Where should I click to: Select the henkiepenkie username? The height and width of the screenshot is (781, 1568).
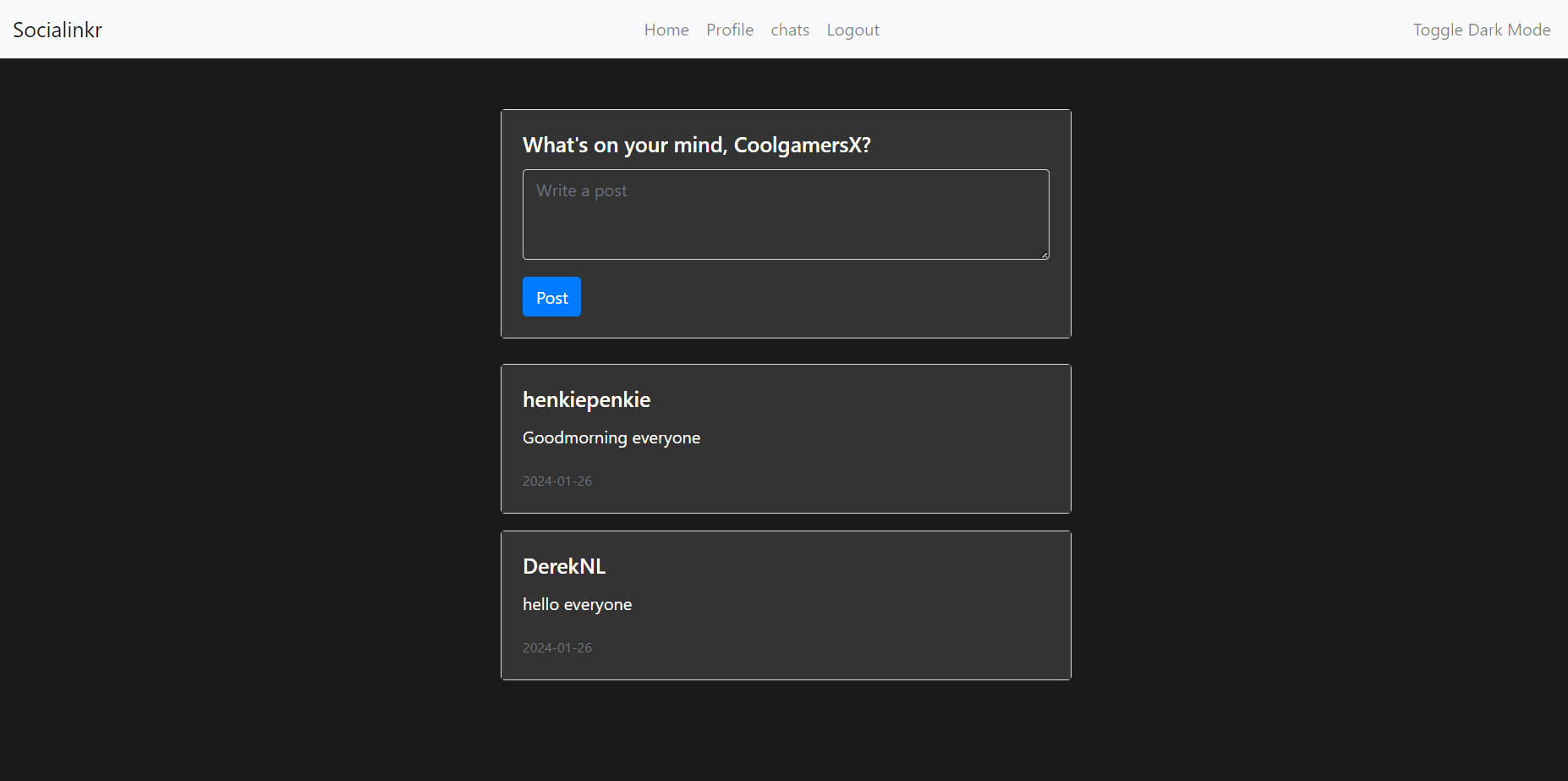coord(586,399)
